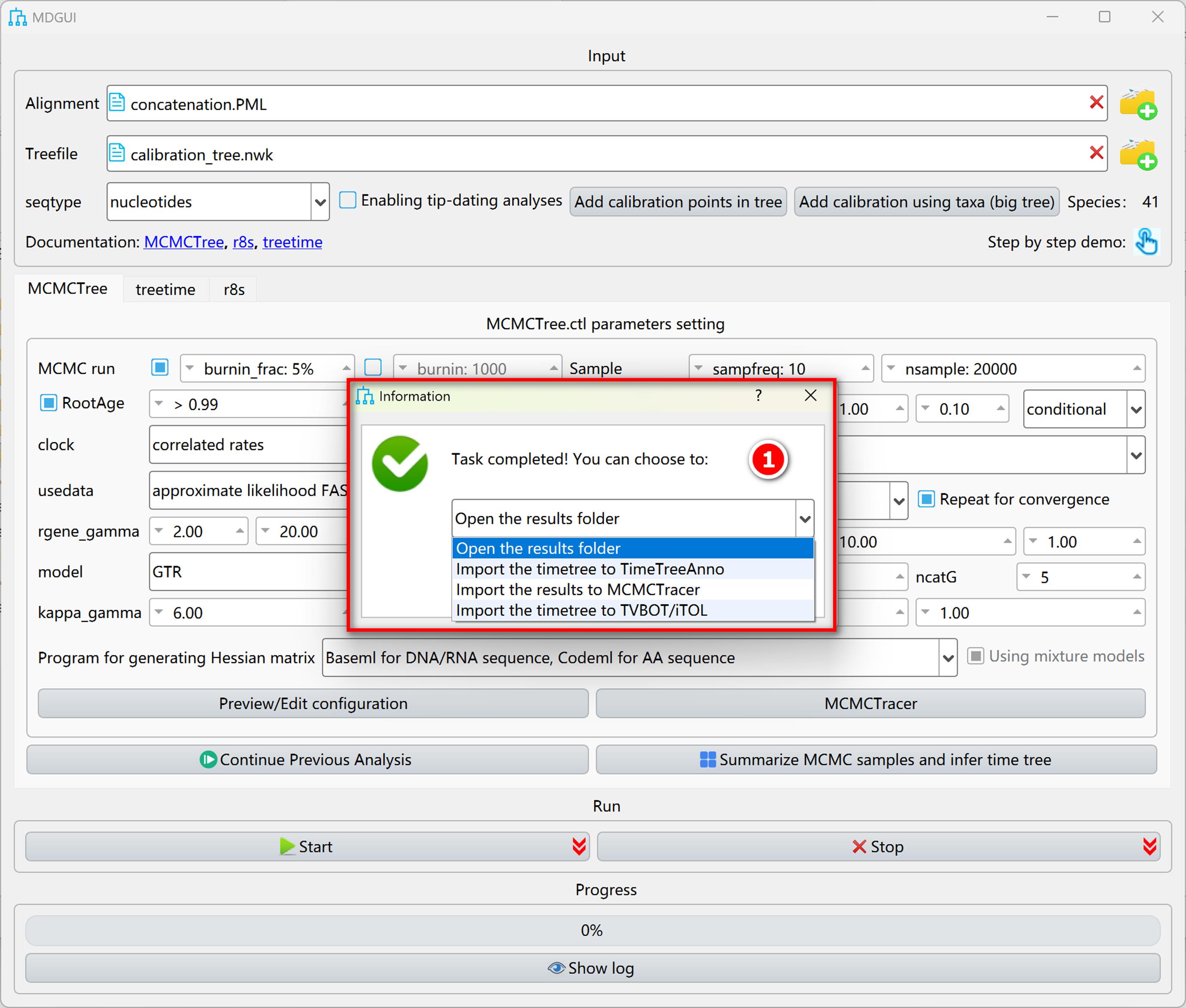
Task: Click Add calibration using taxa (big tree)
Action: tap(927, 202)
